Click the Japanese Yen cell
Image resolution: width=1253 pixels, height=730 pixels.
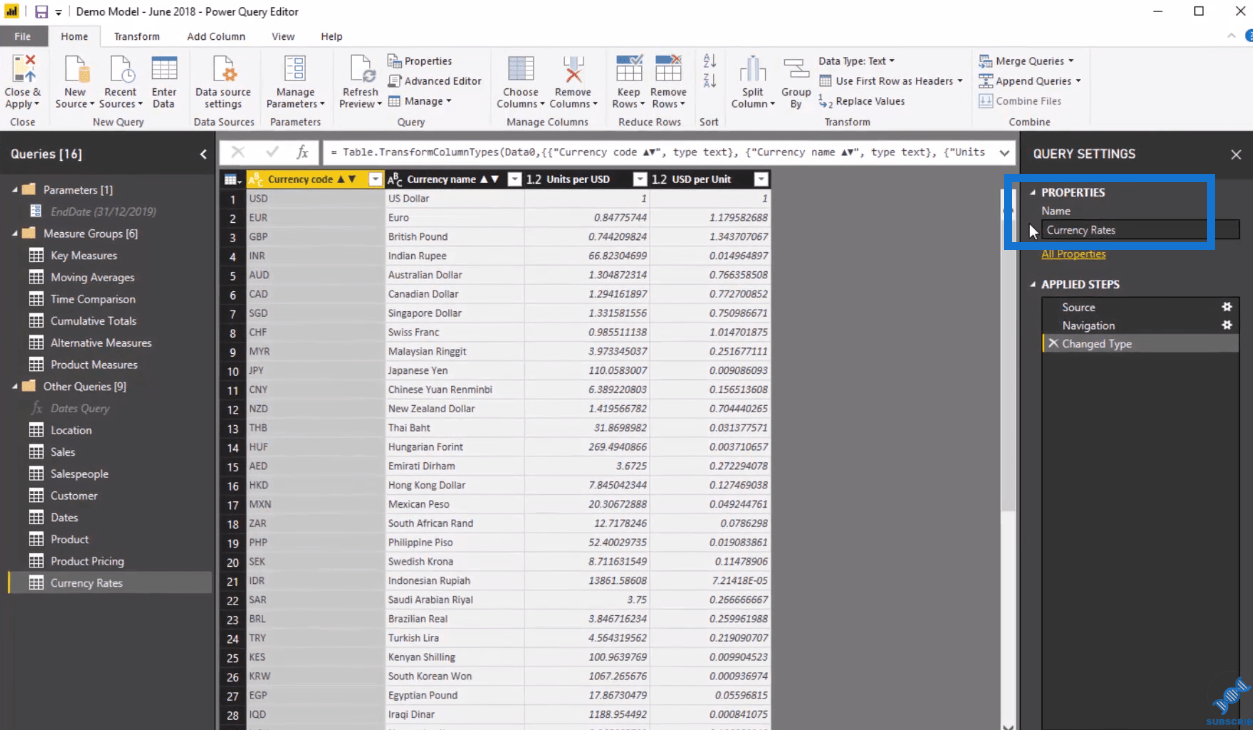coord(455,370)
